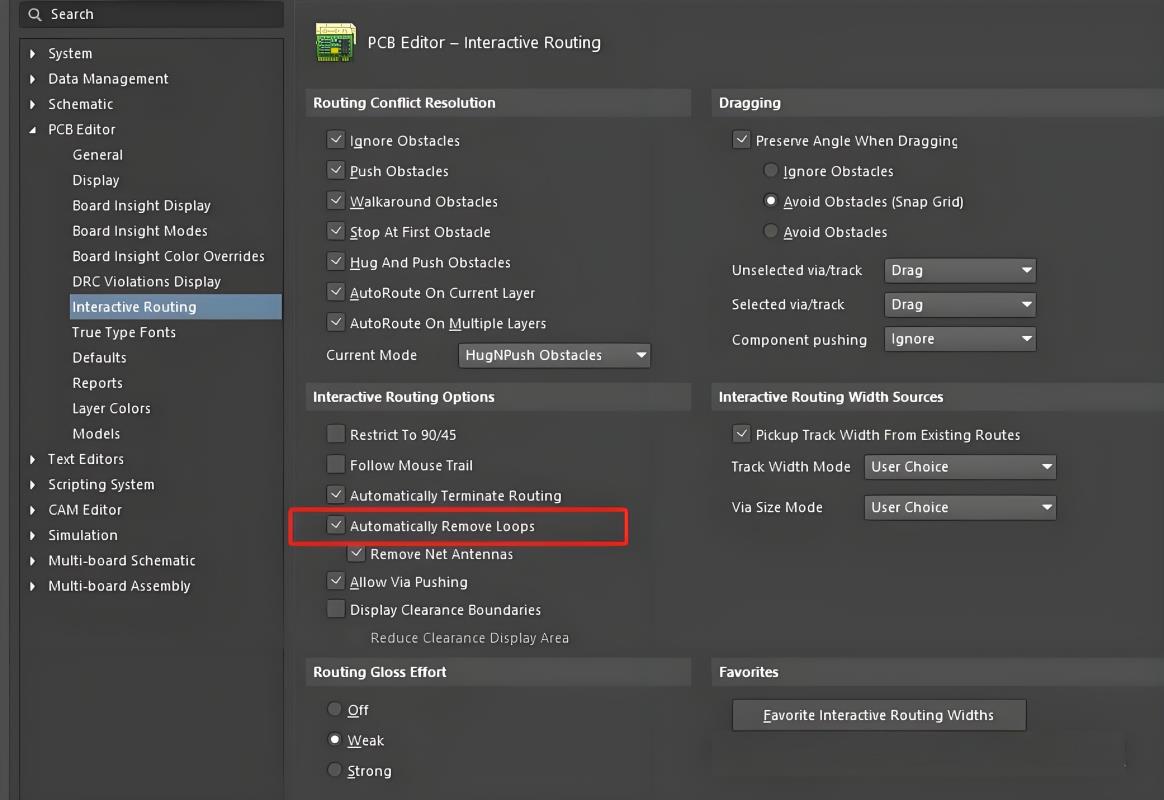
Task: Open the Board Insight Display page
Action: click(x=141, y=206)
